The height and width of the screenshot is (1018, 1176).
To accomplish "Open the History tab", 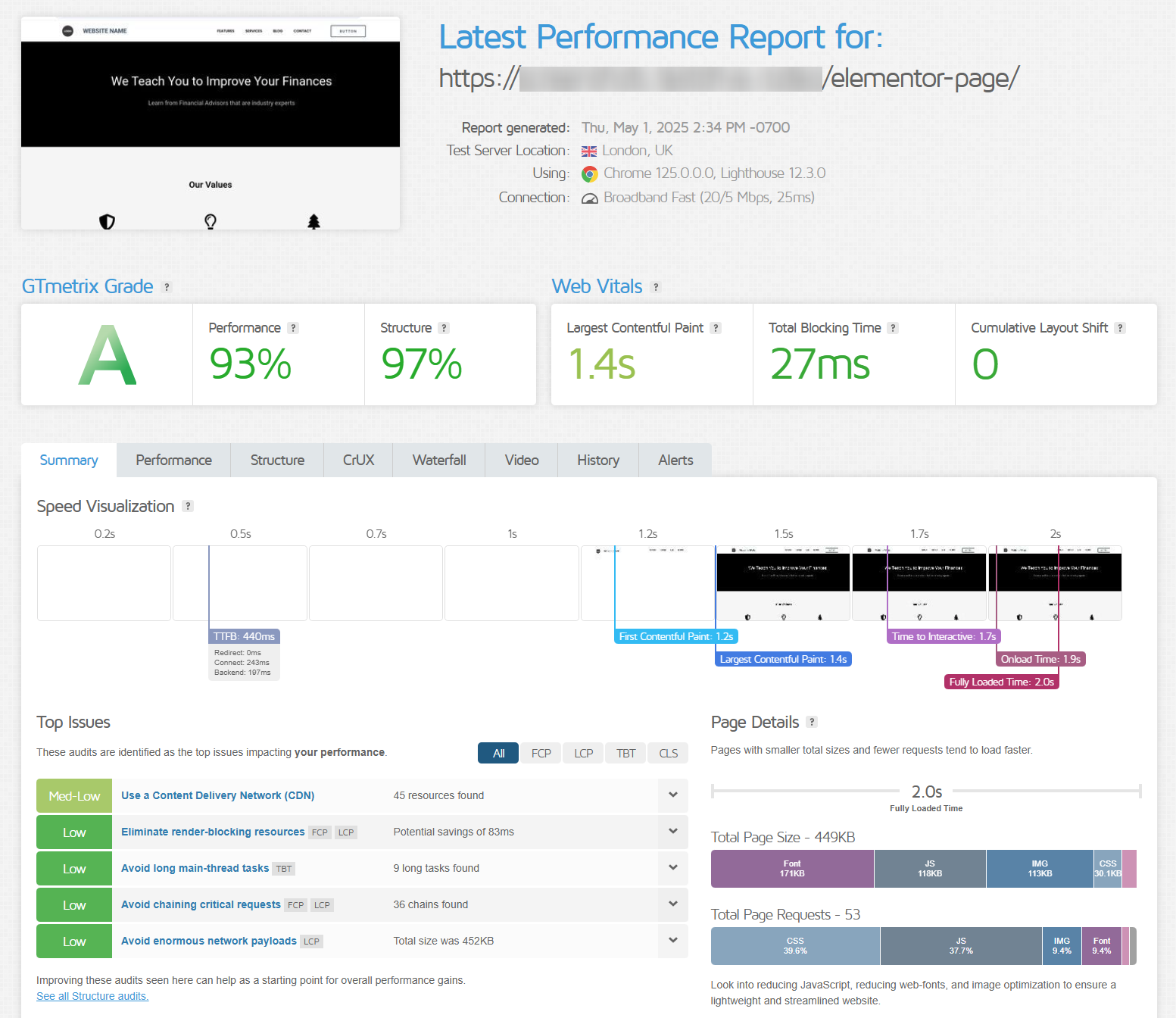I will click(x=597, y=461).
